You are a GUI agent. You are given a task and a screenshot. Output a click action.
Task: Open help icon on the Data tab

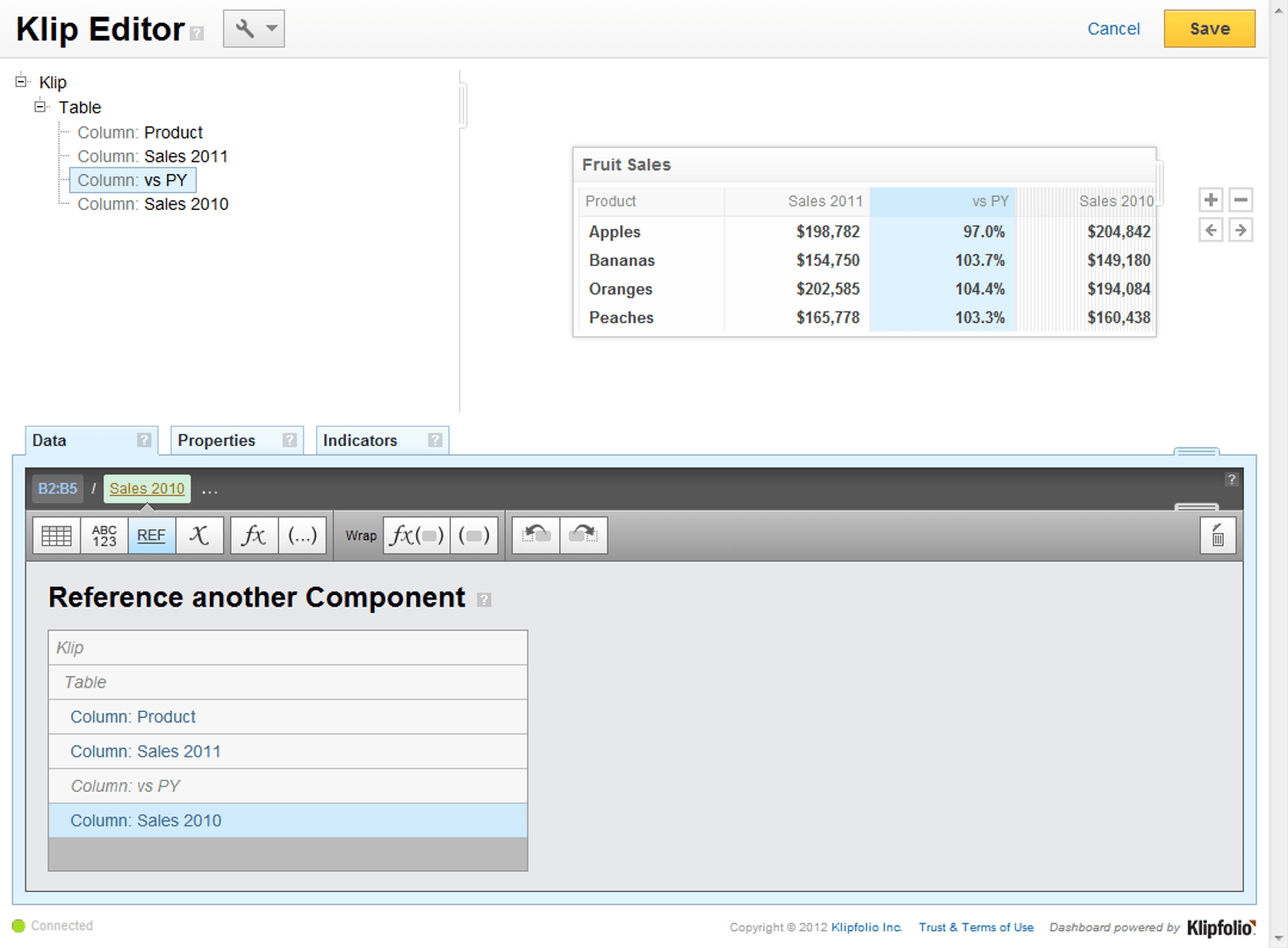tap(144, 441)
